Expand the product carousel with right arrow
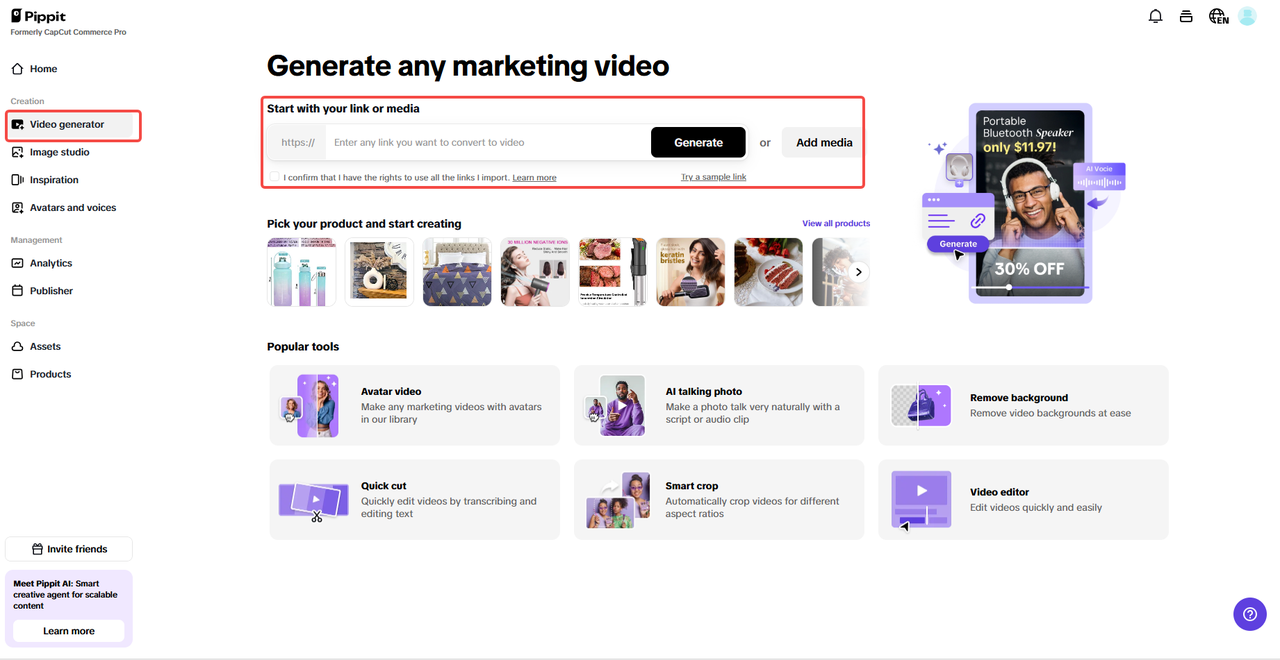The width and height of the screenshot is (1280, 660). pyautogui.click(x=858, y=271)
